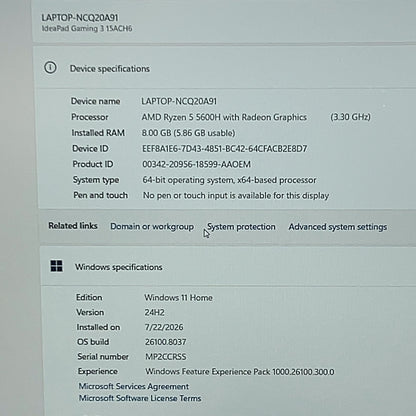Click the Installed RAM label

pos(98,133)
